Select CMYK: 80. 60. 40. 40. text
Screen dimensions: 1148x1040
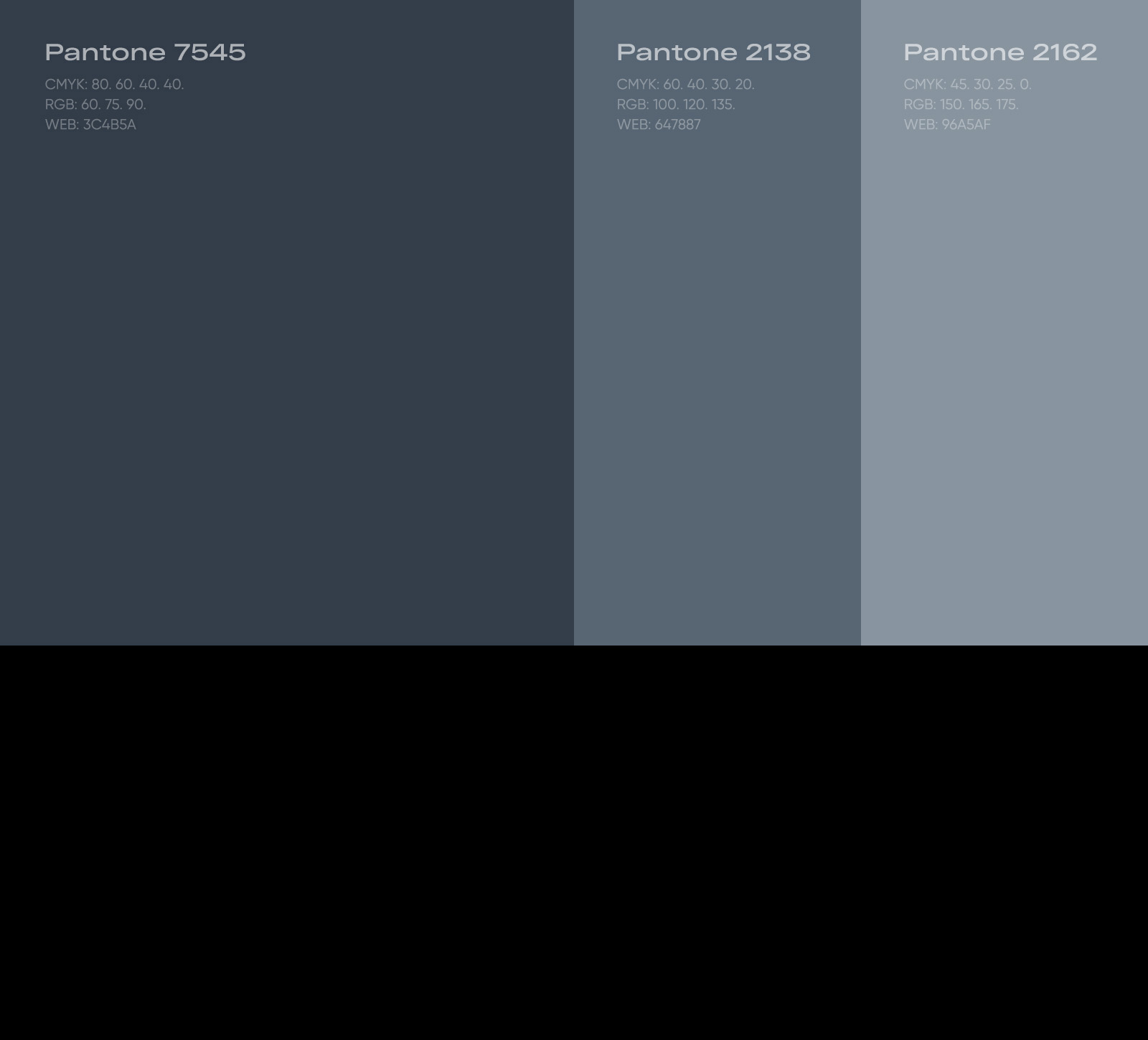114,84
